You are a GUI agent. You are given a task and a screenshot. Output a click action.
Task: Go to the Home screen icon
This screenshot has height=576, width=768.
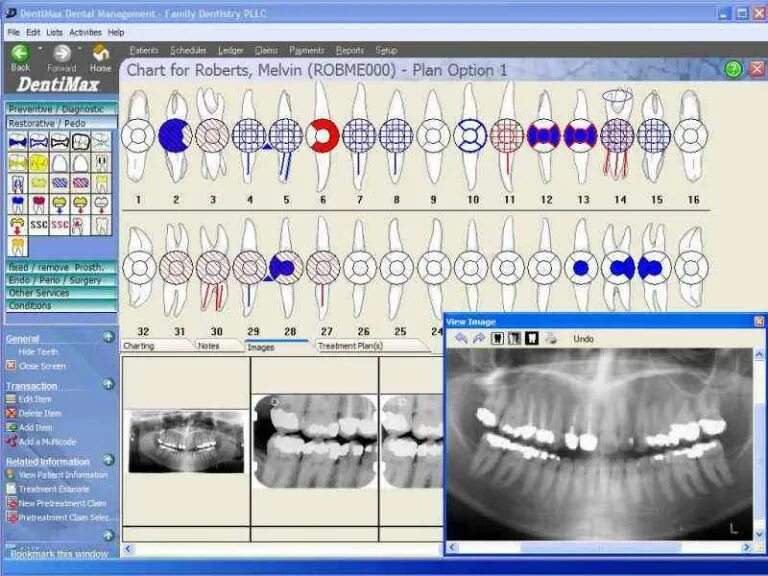100,53
